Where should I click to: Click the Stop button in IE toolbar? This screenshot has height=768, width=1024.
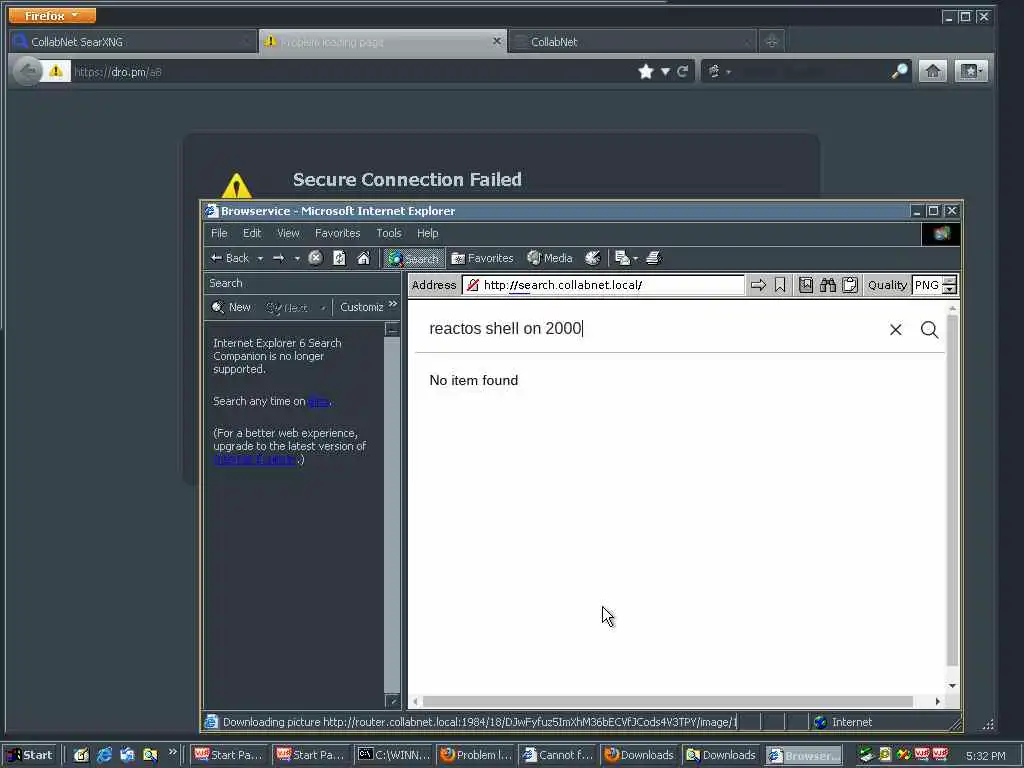pos(315,258)
